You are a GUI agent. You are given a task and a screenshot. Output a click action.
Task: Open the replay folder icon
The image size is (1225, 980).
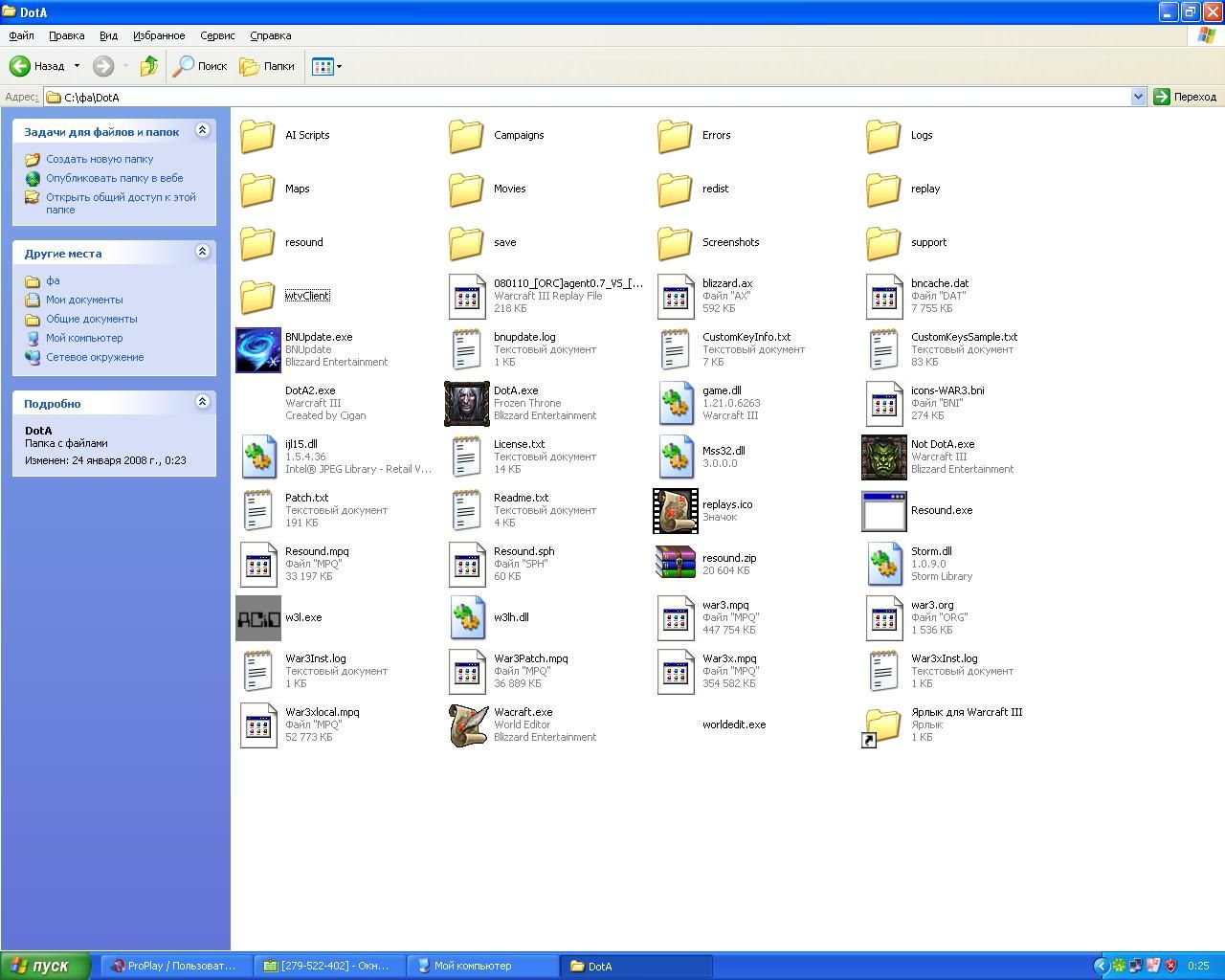(884, 189)
